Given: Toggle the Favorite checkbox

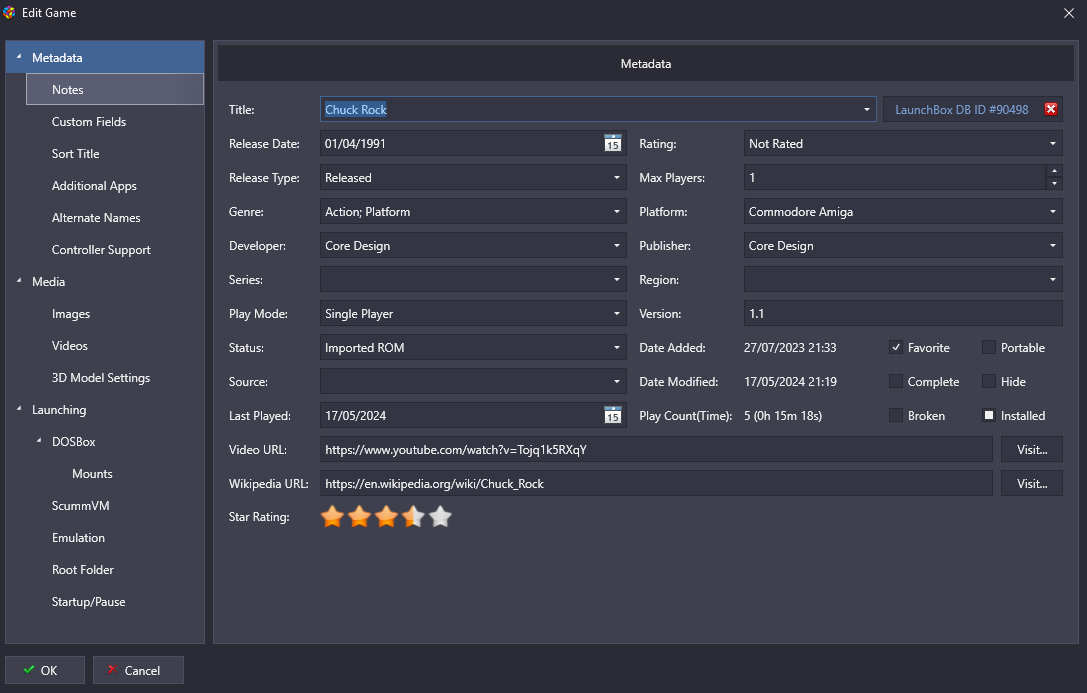Looking at the screenshot, I should click(896, 347).
